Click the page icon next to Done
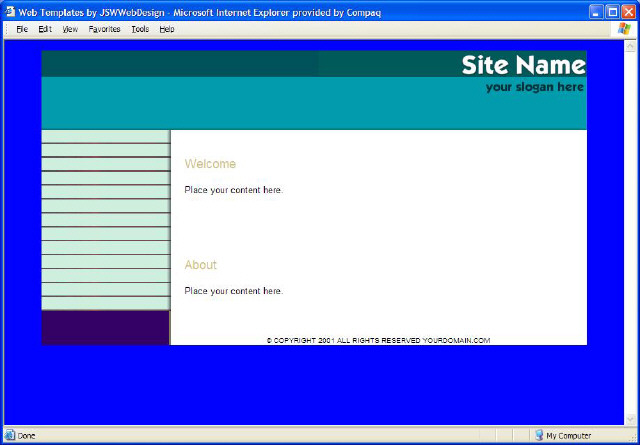 click(9, 436)
